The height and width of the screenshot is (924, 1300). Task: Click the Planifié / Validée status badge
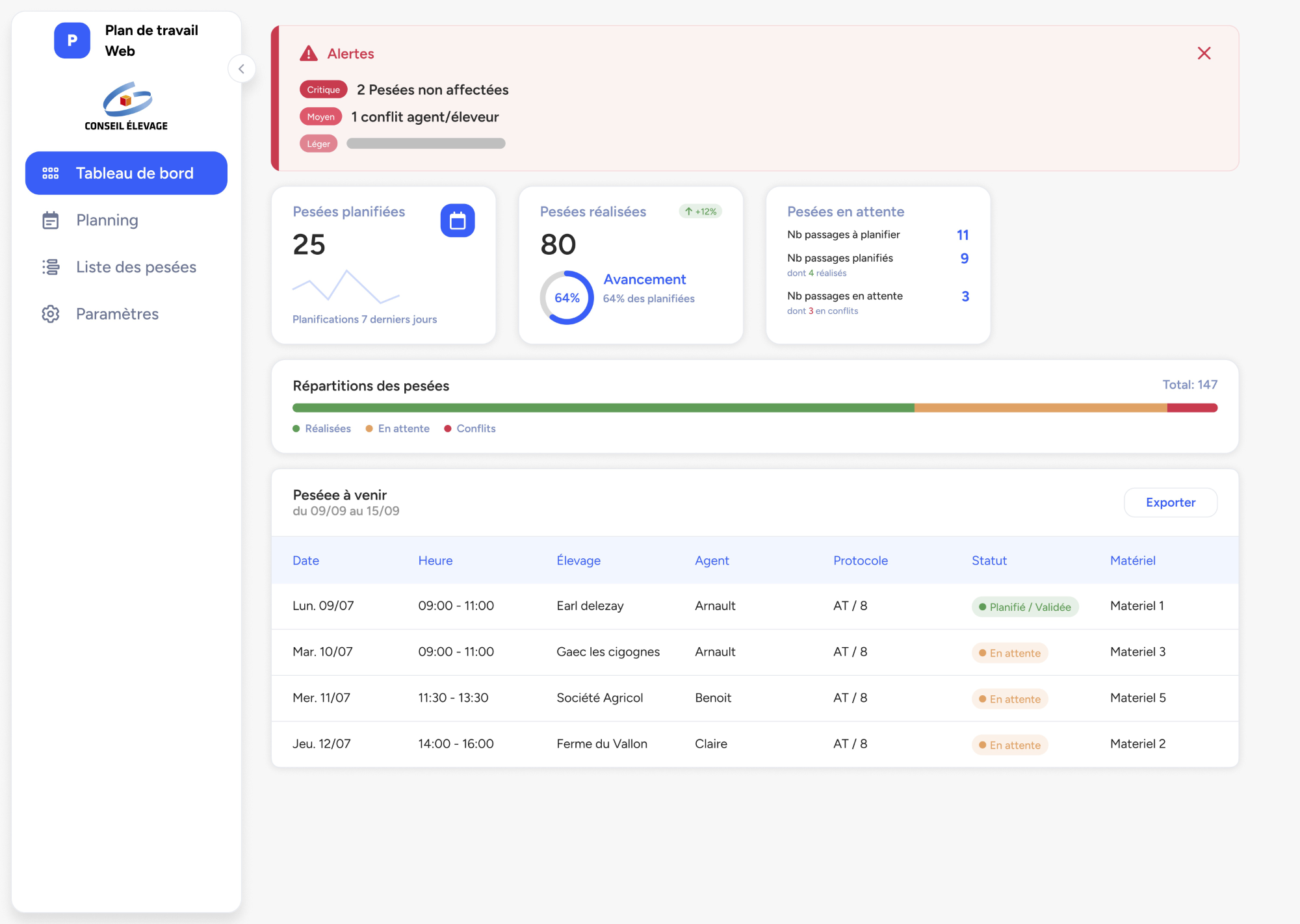[x=1025, y=607]
